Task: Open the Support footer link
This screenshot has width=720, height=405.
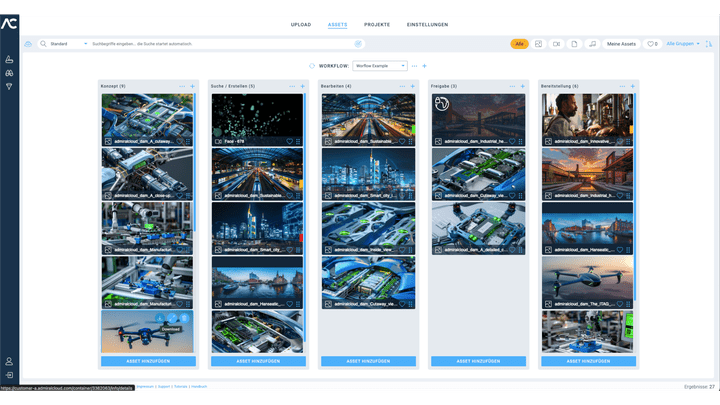Action: (x=164, y=387)
